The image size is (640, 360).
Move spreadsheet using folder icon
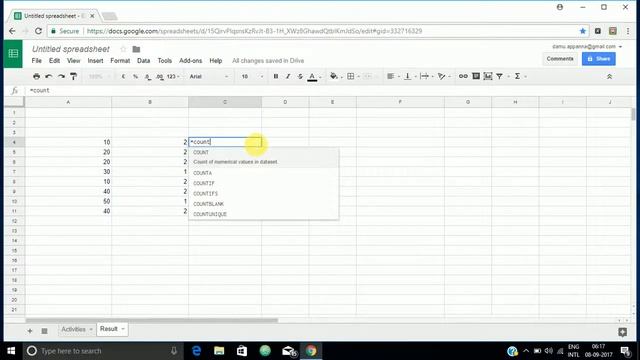pyautogui.click(x=136, y=49)
